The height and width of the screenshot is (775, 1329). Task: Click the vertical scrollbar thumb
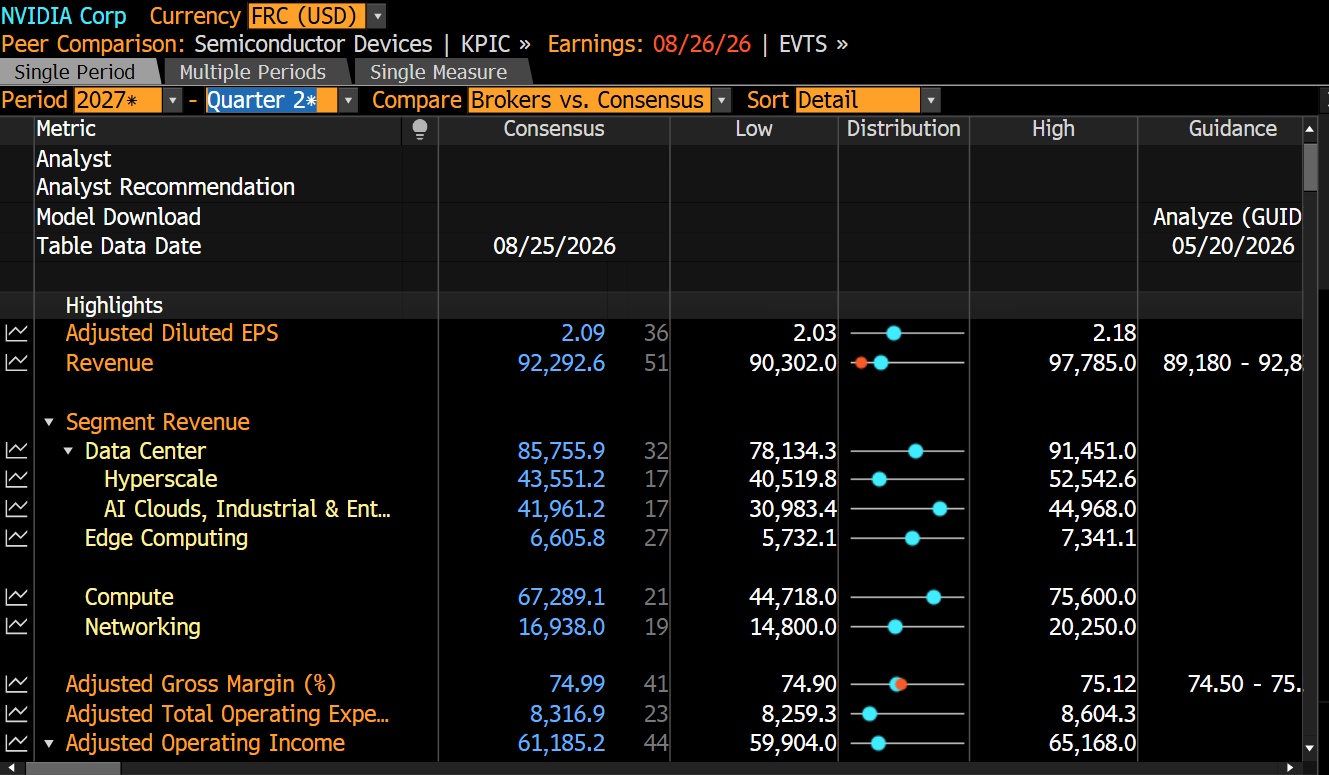[x=1310, y=165]
